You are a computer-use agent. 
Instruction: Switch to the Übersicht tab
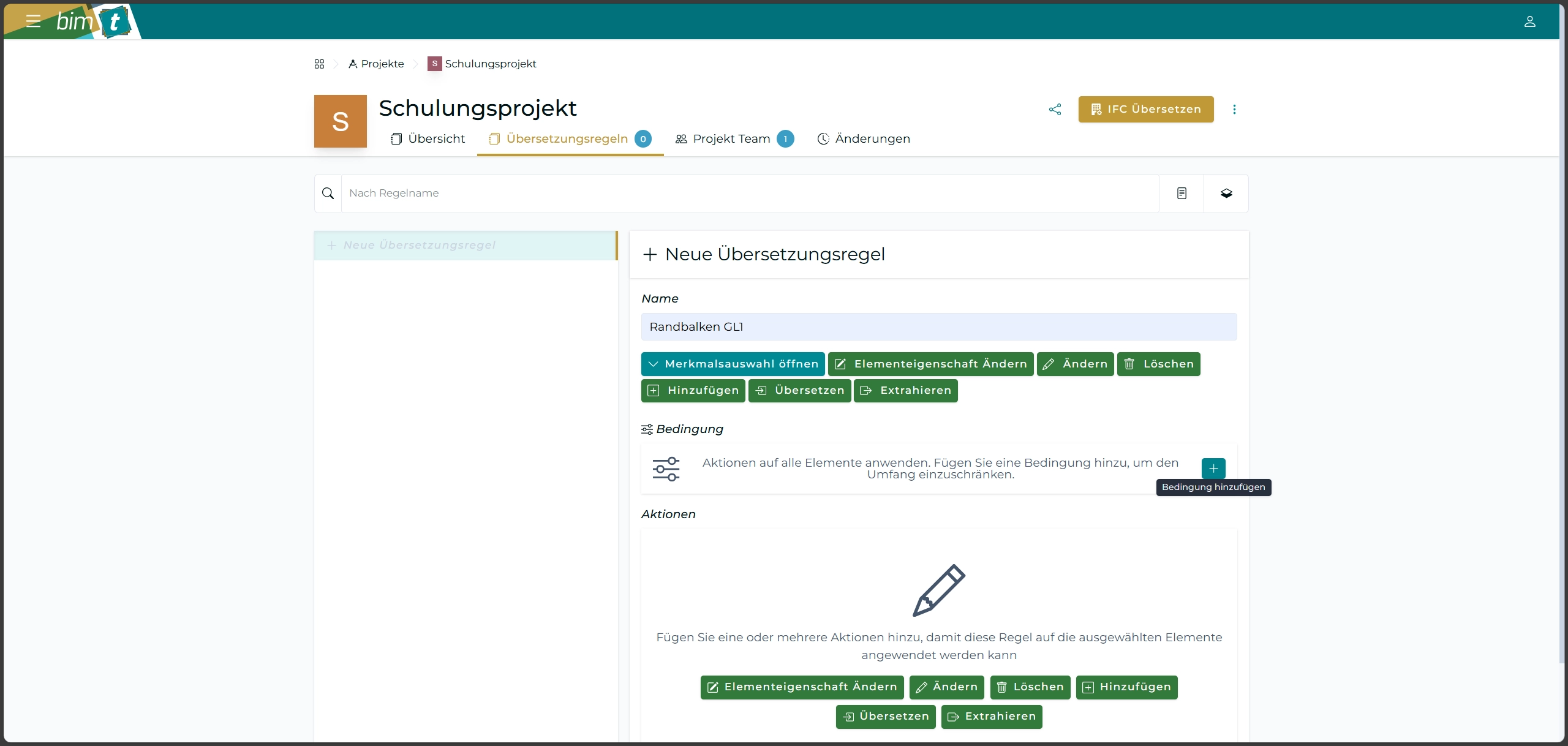click(428, 139)
